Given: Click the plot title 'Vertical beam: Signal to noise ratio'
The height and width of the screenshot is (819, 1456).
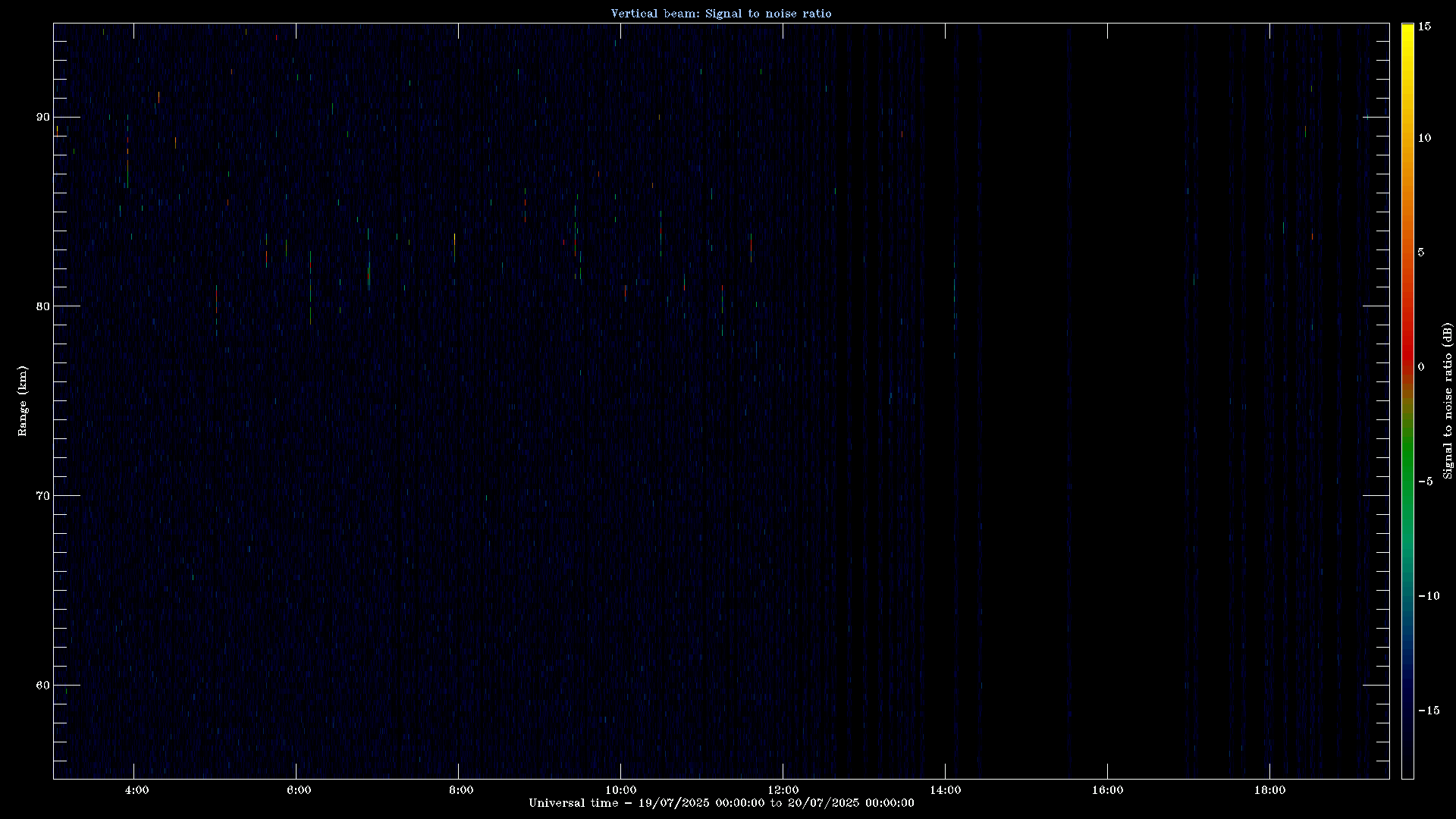Looking at the screenshot, I should point(721,14).
